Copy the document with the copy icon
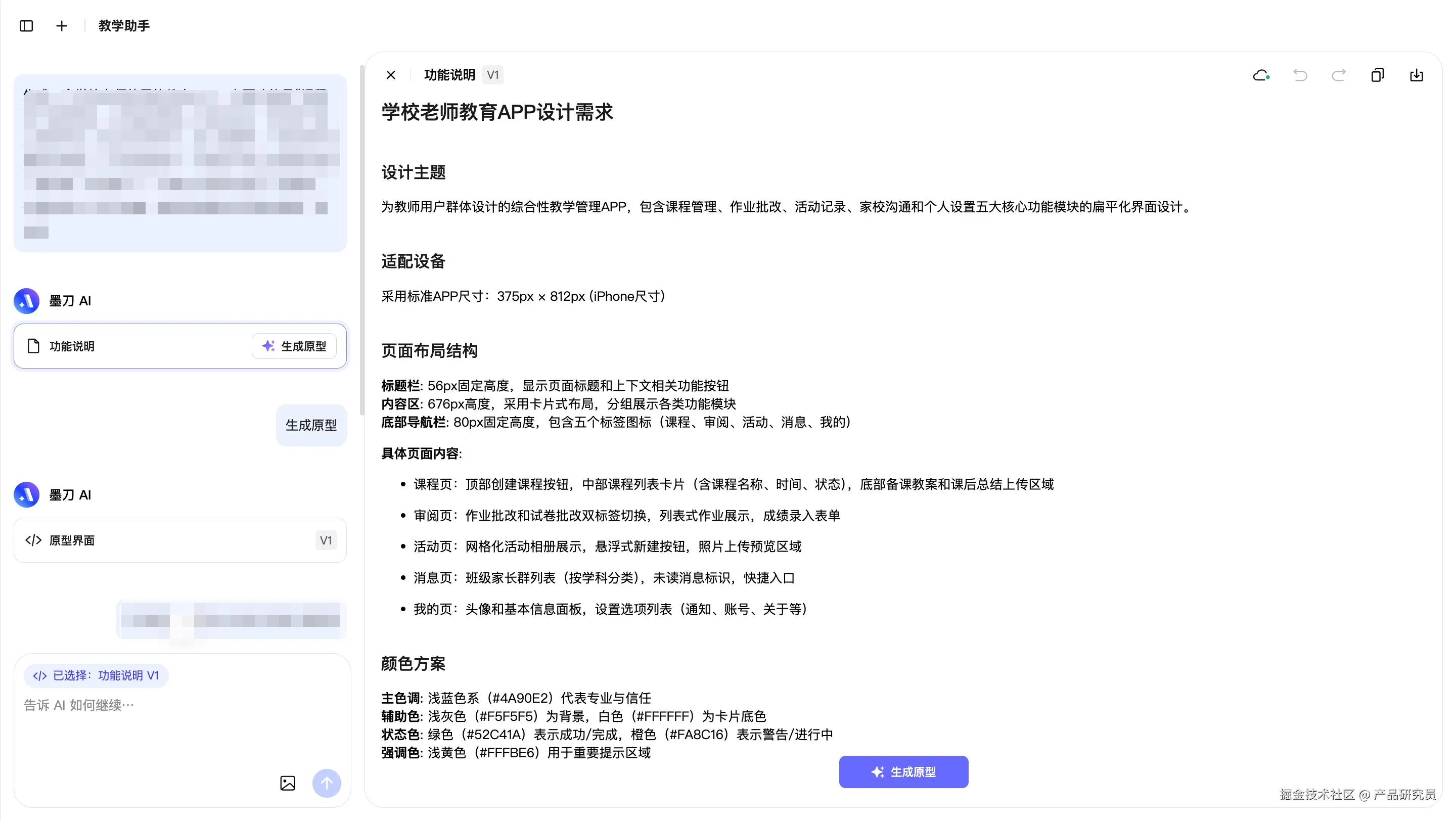 (x=1378, y=75)
